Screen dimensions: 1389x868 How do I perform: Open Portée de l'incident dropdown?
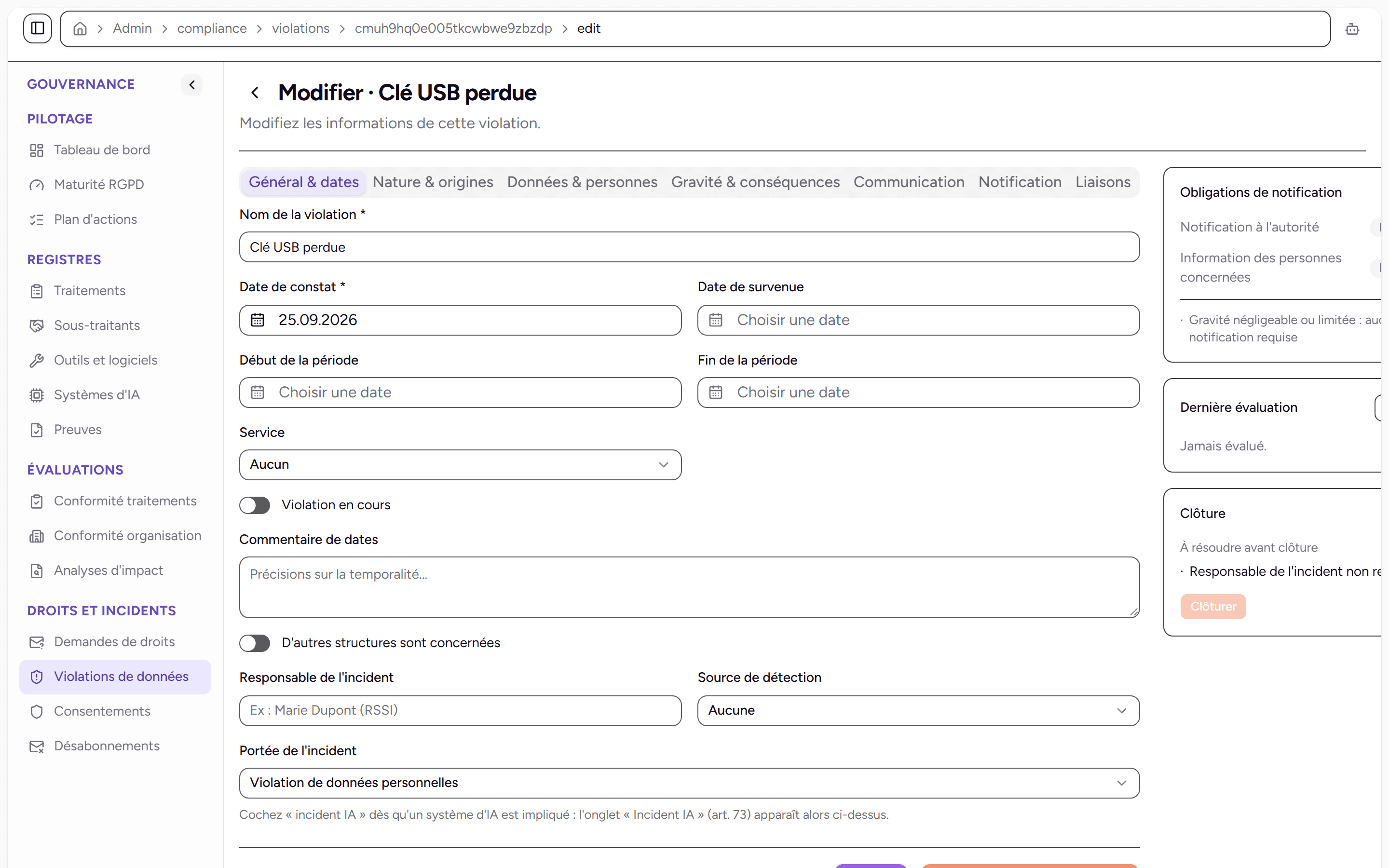pos(689,783)
